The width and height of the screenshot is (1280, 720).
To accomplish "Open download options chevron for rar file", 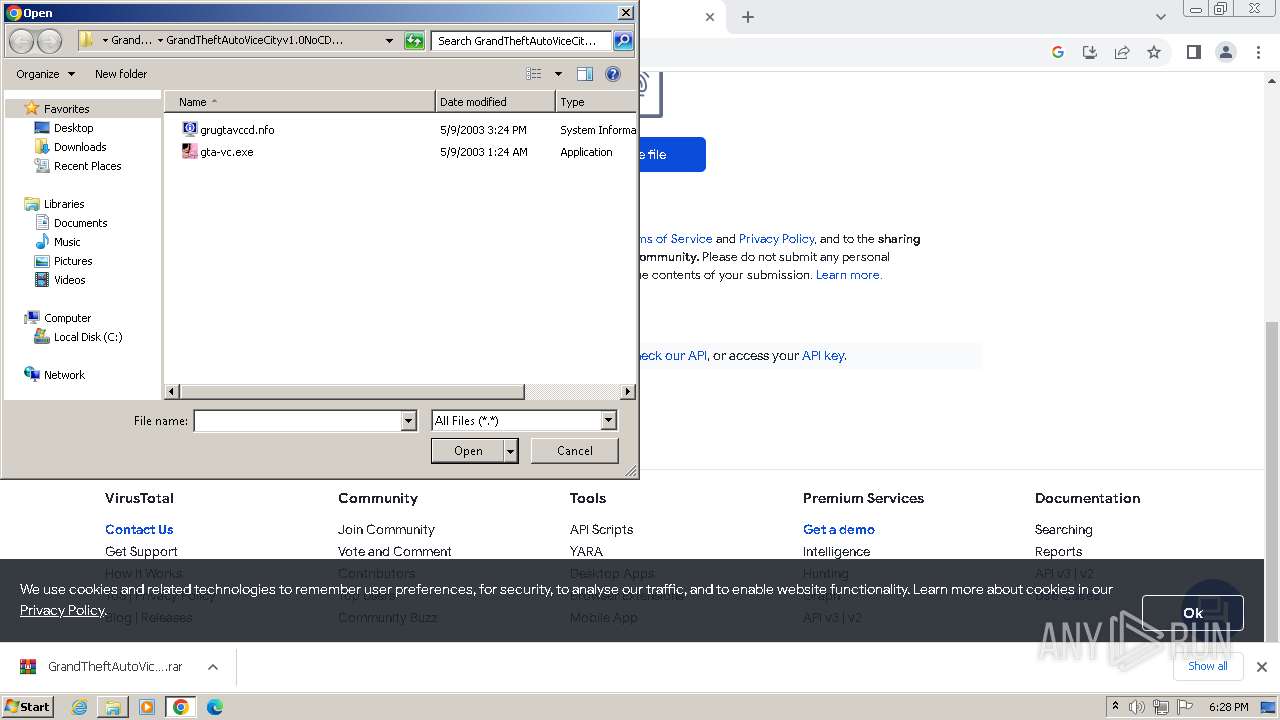I will pyautogui.click(x=213, y=667).
